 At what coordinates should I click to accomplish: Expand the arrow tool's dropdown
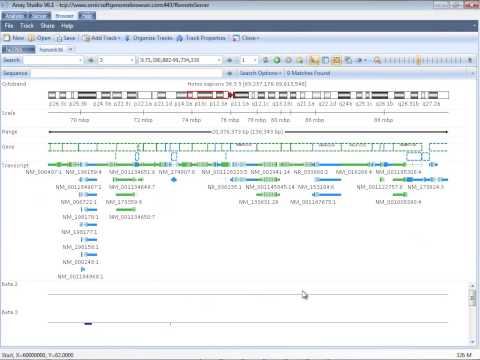(366, 60)
